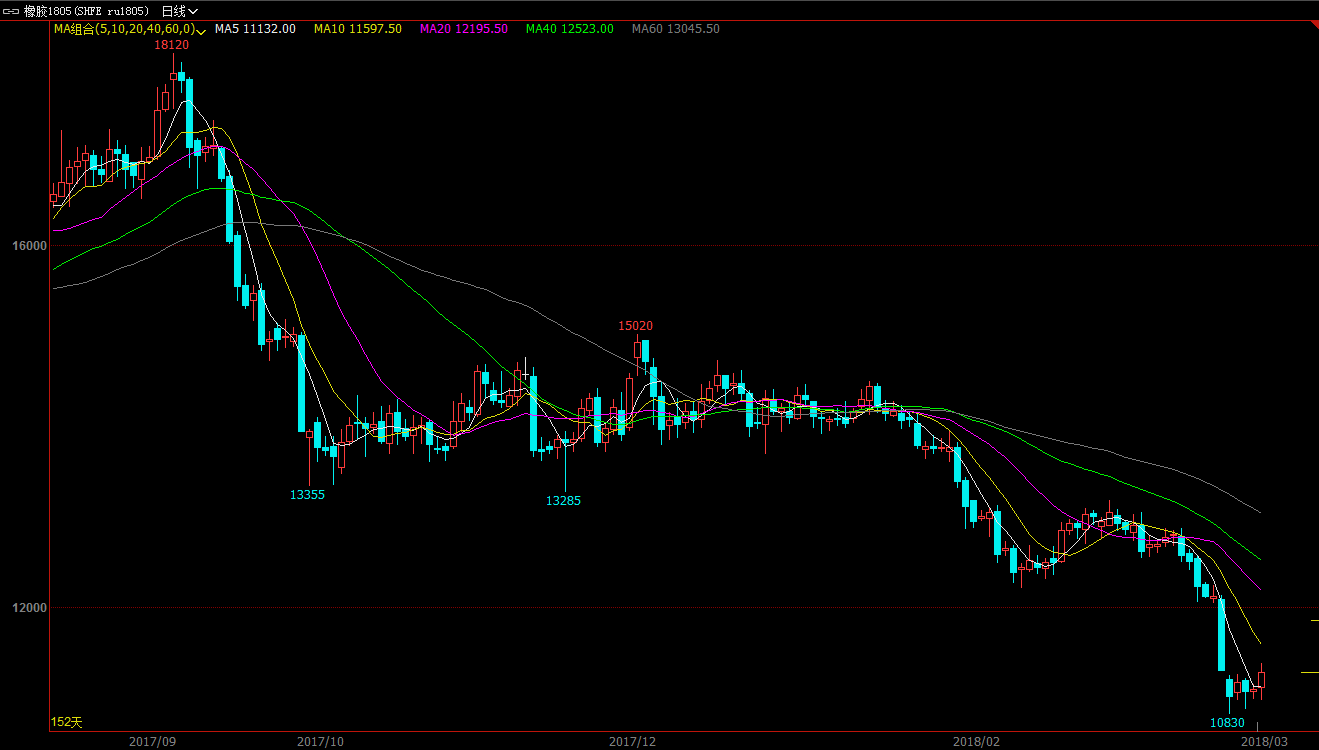The width and height of the screenshot is (1319, 750).
Task: Click the MA10 11597.50 value label
Action: coord(358,29)
